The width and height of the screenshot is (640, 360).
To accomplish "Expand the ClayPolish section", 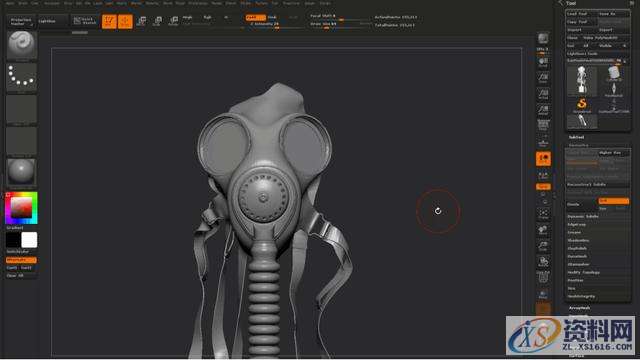I will pyautogui.click(x=577, y=248).
